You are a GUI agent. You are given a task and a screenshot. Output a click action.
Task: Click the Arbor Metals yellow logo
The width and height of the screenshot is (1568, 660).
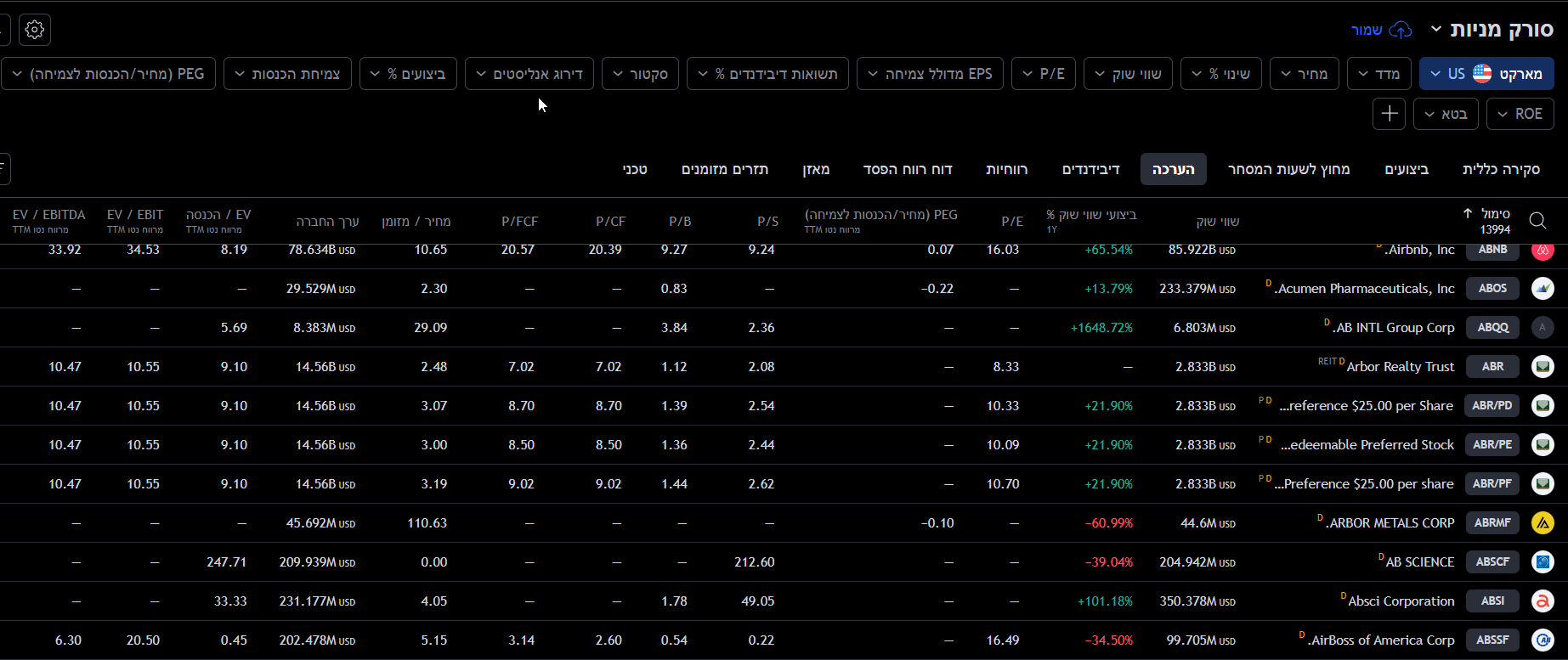point(1543,523)
